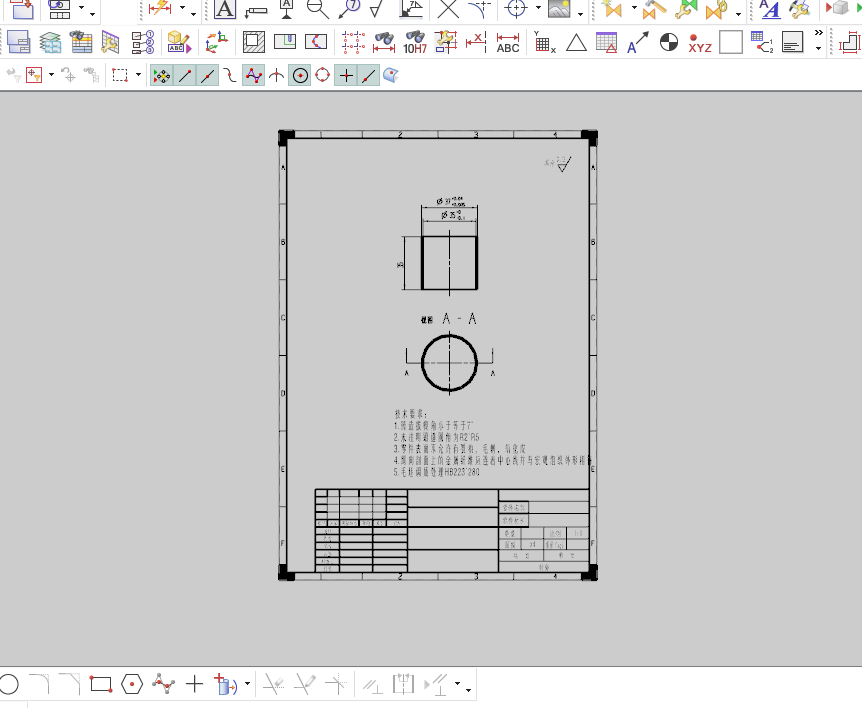Open the Feature Control Frame tool
Screen dimensions: 862x708
tap(256, 10)
